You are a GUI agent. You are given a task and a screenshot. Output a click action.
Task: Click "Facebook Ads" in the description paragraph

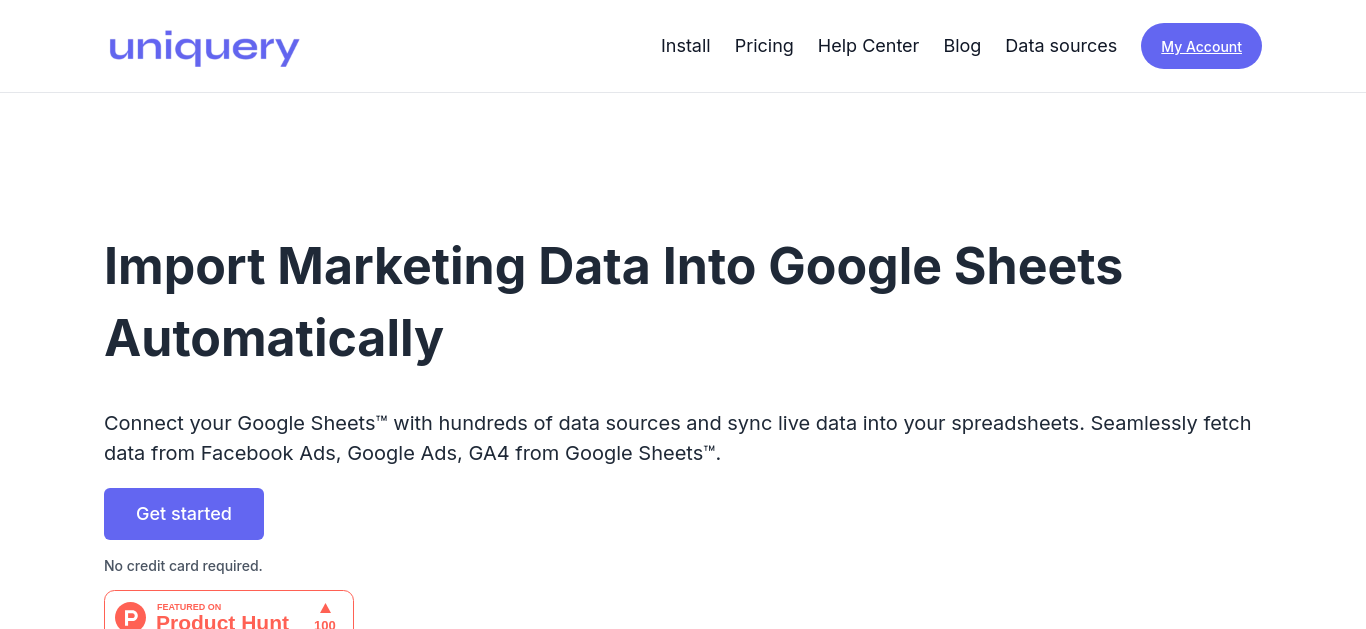(268, 453)
